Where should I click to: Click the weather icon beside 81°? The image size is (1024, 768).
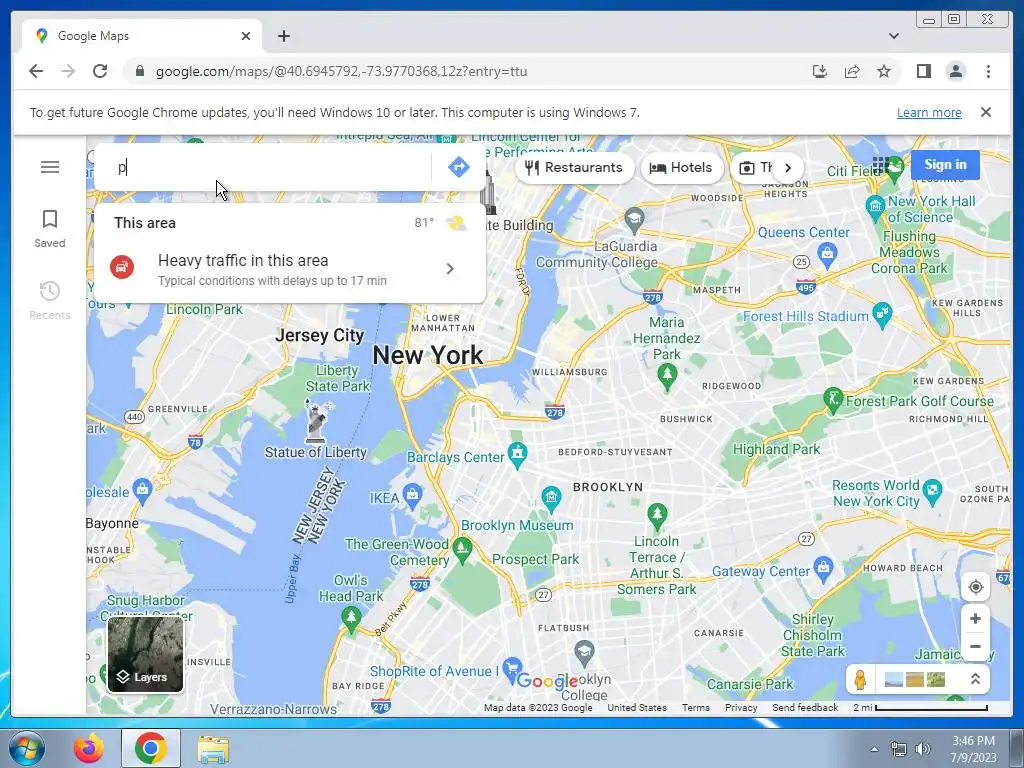(456, 223)
